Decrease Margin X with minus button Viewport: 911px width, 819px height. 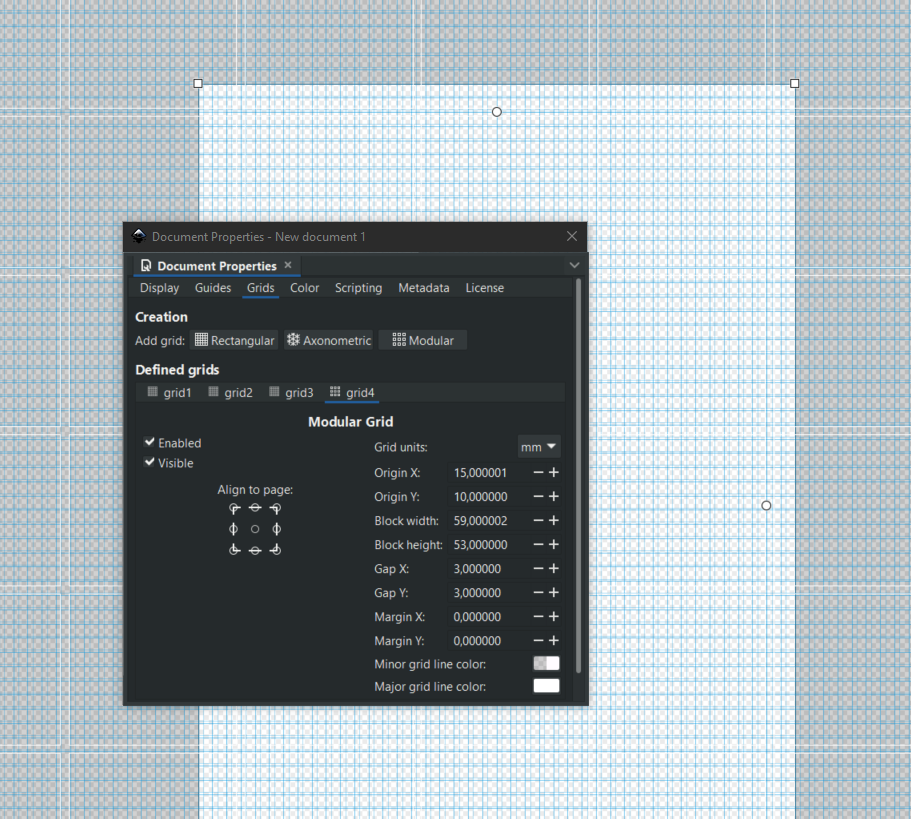[x=538, y=616]
